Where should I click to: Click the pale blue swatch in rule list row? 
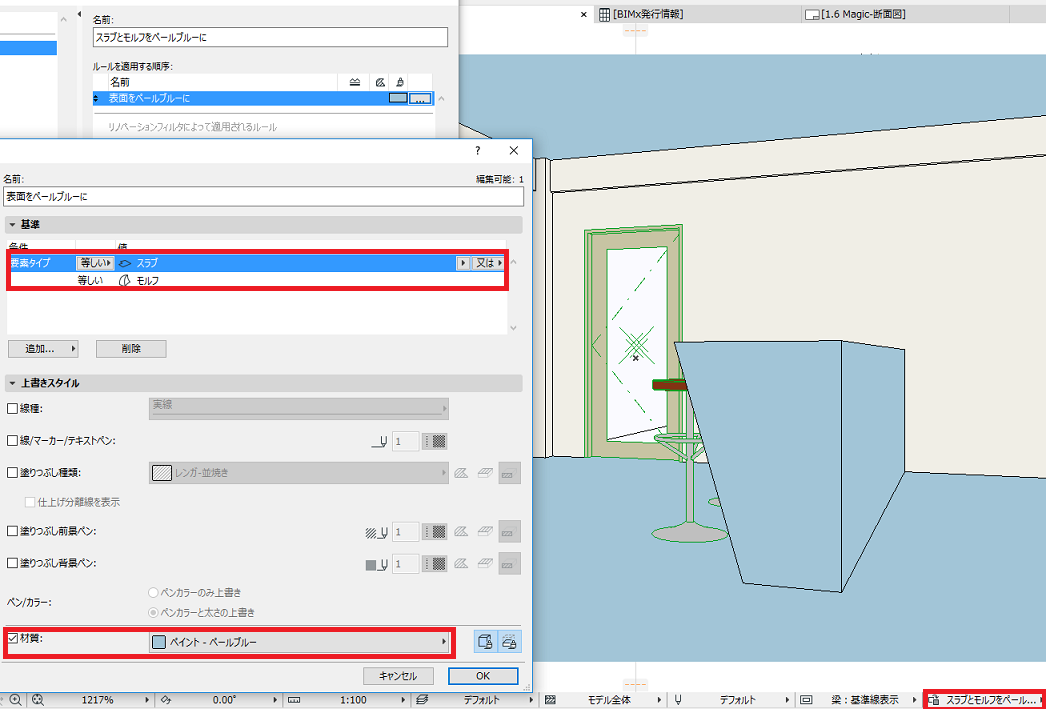click(398, 99)
